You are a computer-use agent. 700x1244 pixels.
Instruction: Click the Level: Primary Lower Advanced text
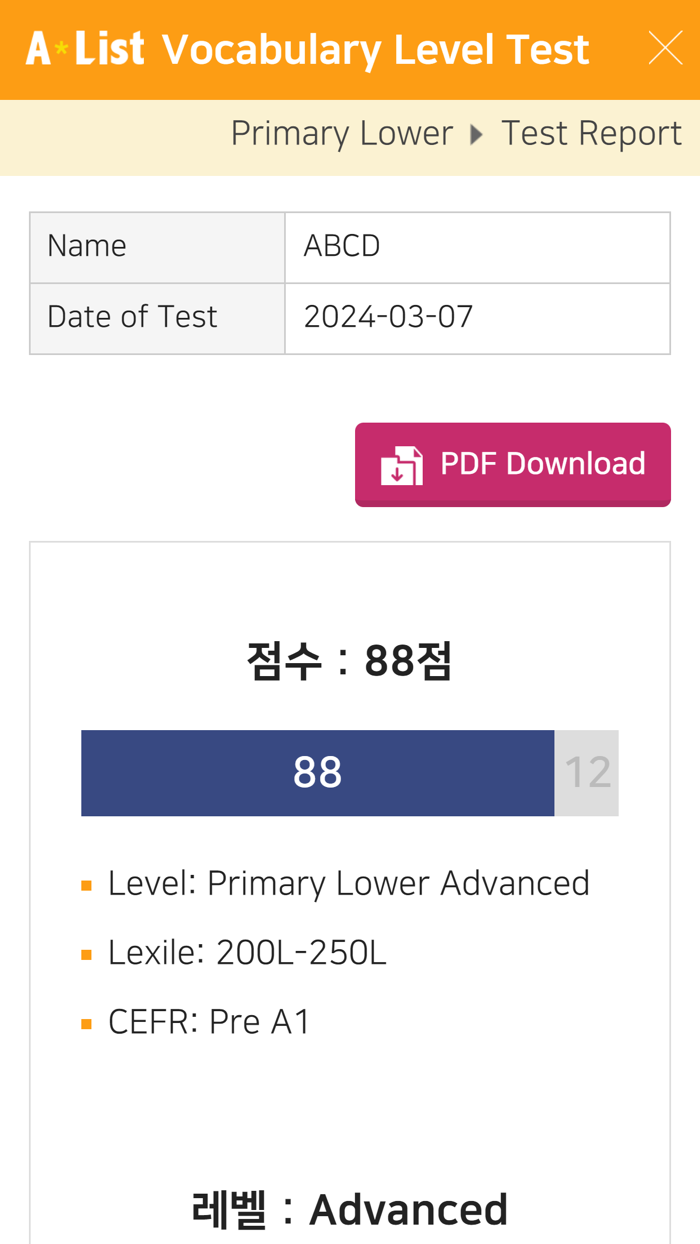coord(348,882)
